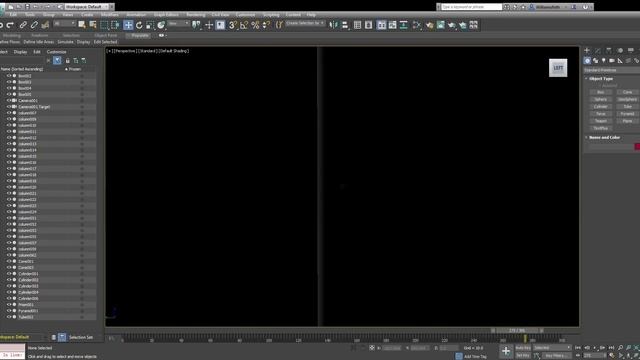Activate the Select and Rotate tool
This screenshot has height=360, width=640.
click(x=139, y=25)
